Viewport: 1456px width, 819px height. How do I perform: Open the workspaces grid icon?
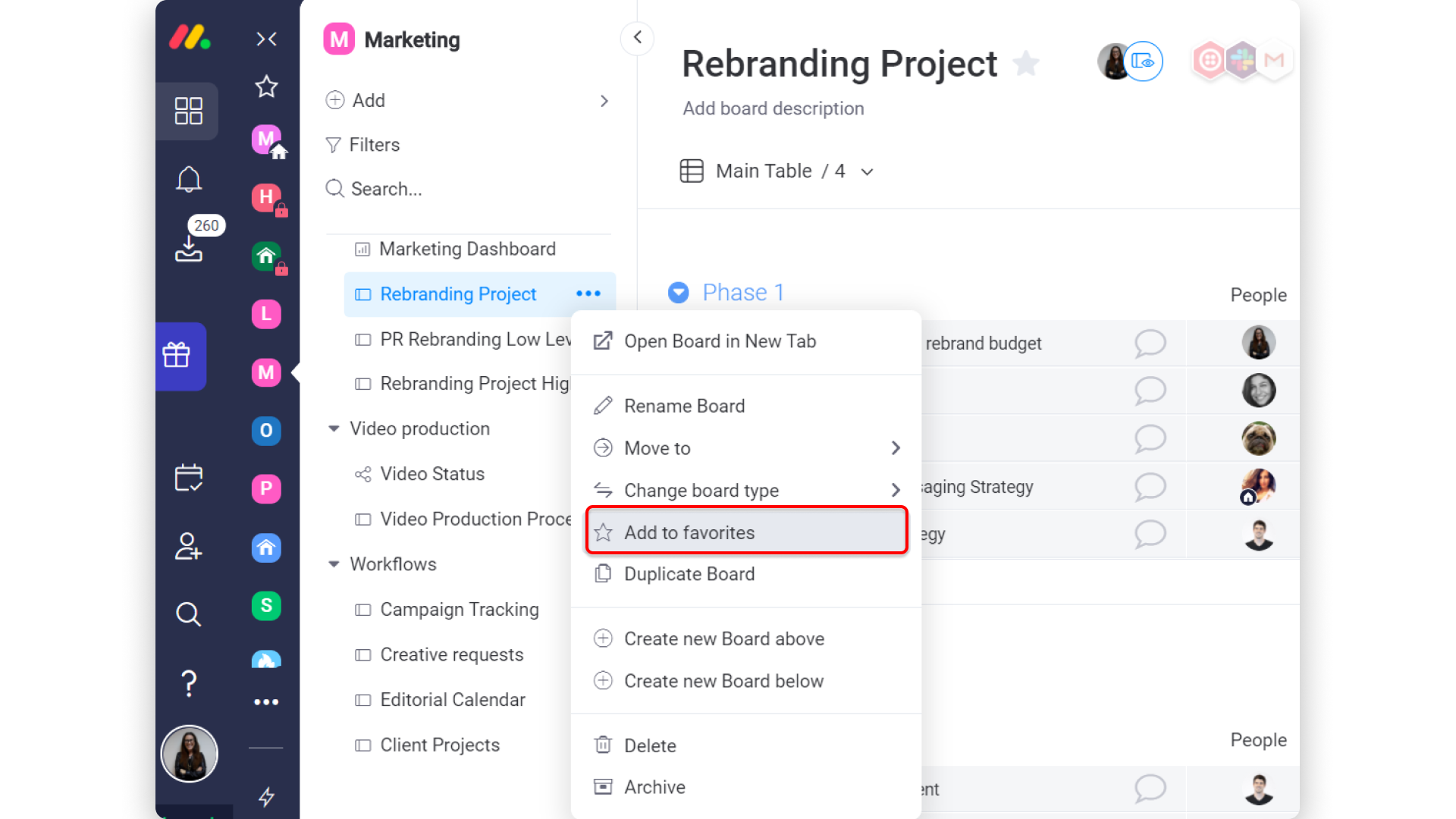pyautogui.click(x=188, y=111)
